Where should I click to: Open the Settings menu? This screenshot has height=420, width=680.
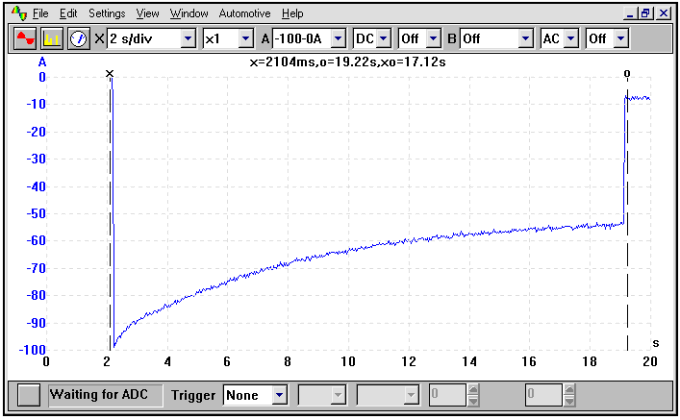click(106, 14)
